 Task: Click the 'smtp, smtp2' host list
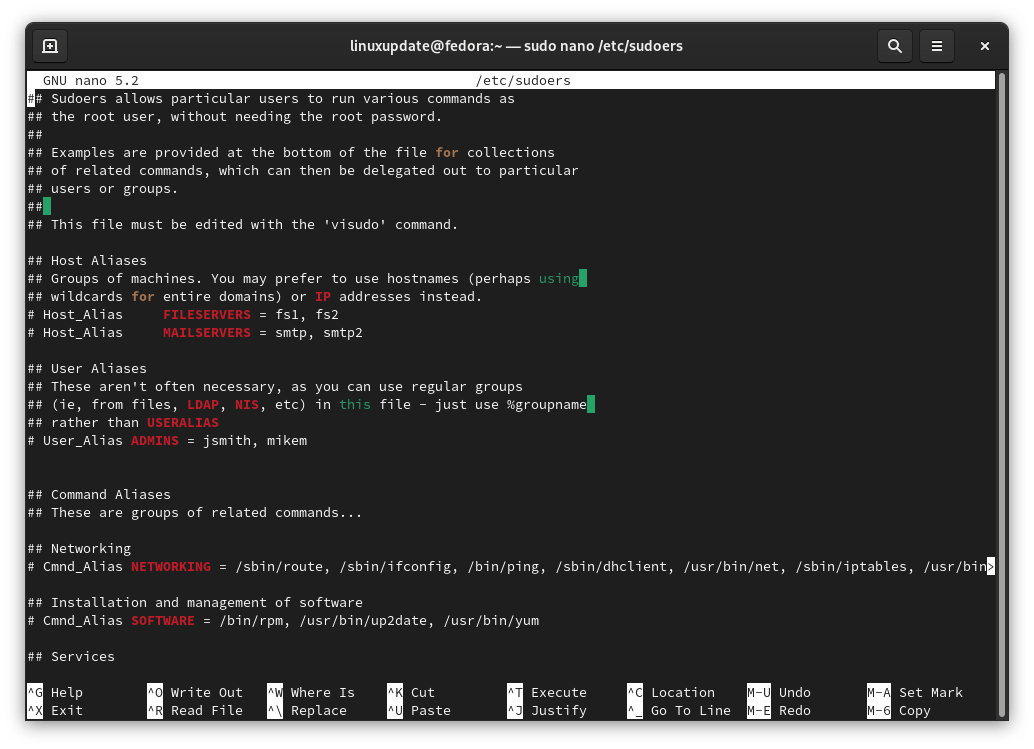tap(319, 332)
